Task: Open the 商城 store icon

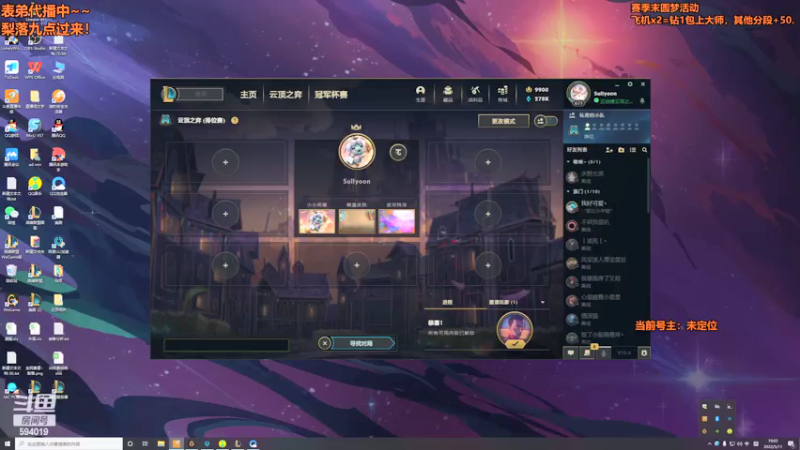Action: point(503,93)
